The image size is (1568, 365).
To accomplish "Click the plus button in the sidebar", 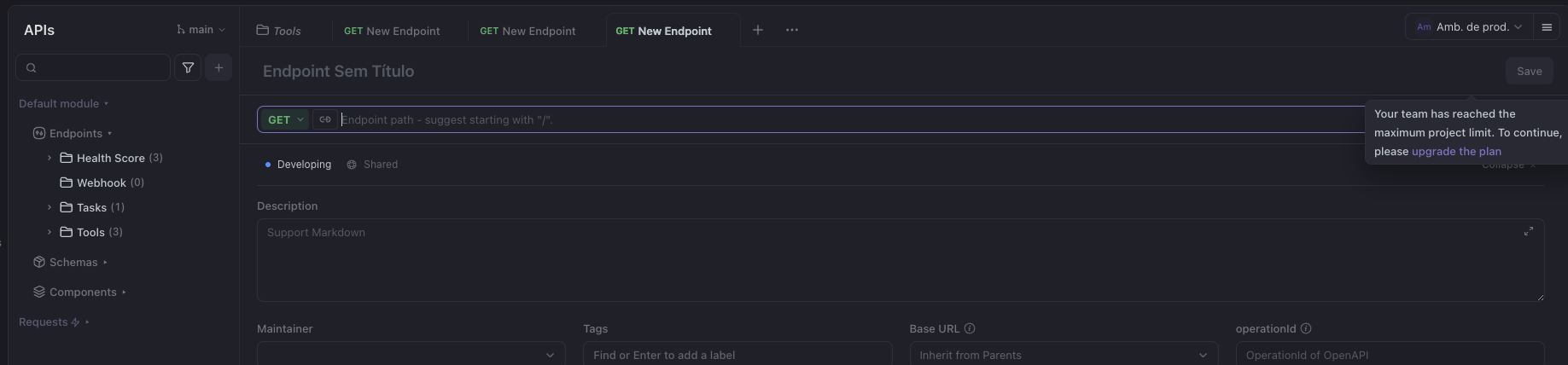I will (x=219, y=67).
